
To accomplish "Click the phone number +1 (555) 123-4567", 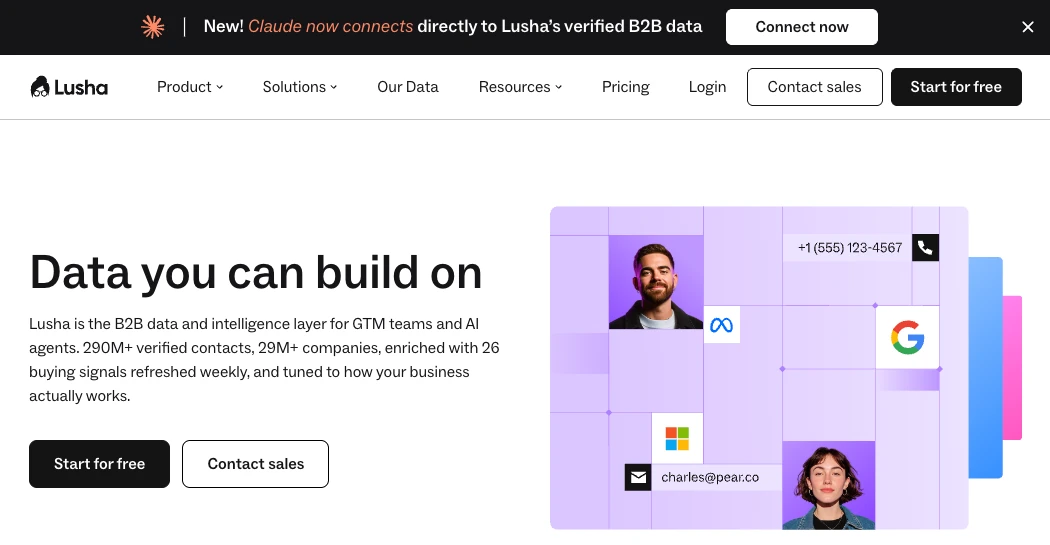I will 850,248.
